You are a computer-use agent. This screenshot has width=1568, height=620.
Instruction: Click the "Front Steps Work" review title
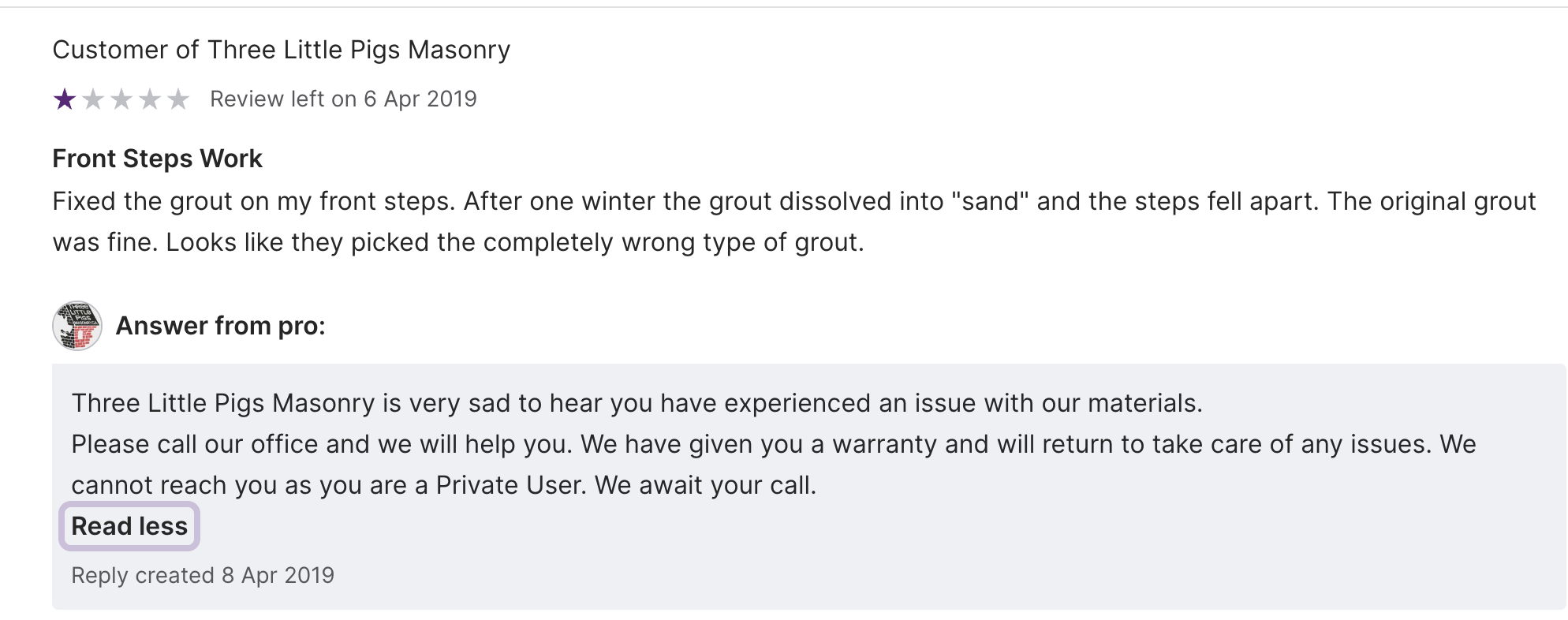coord(157,159)
